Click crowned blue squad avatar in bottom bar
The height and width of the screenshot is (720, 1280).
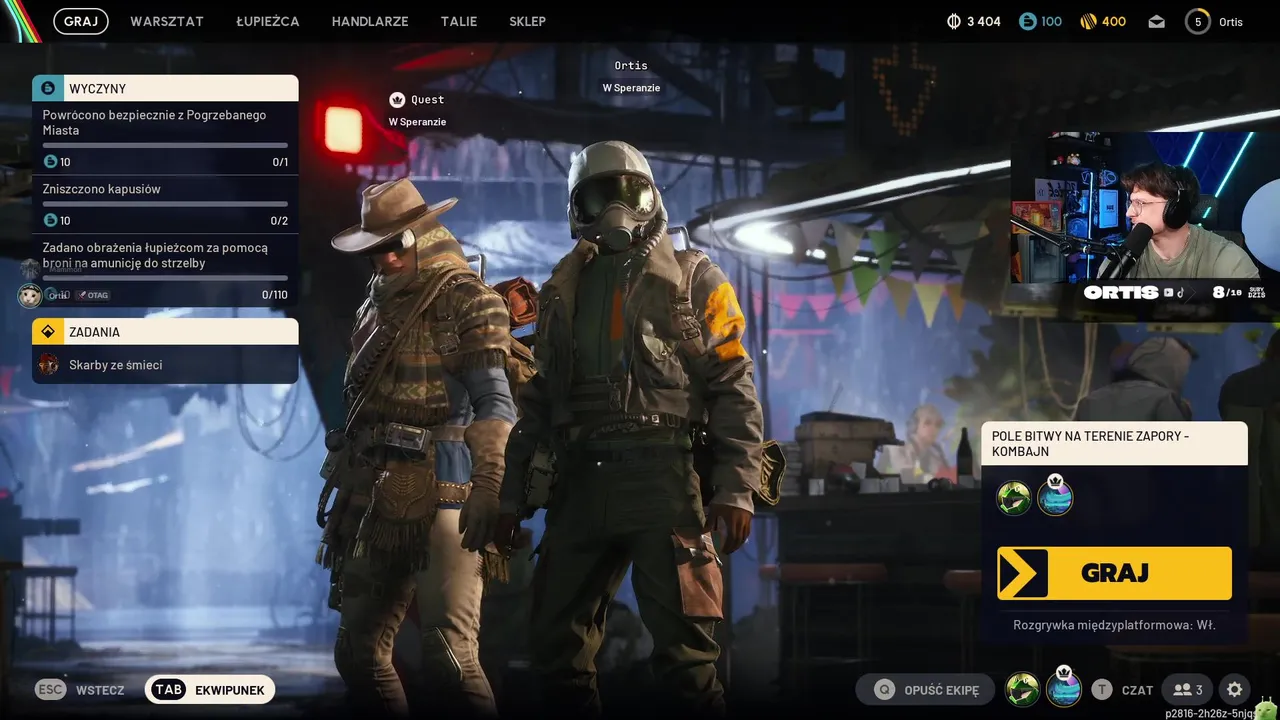point(1064,687)
